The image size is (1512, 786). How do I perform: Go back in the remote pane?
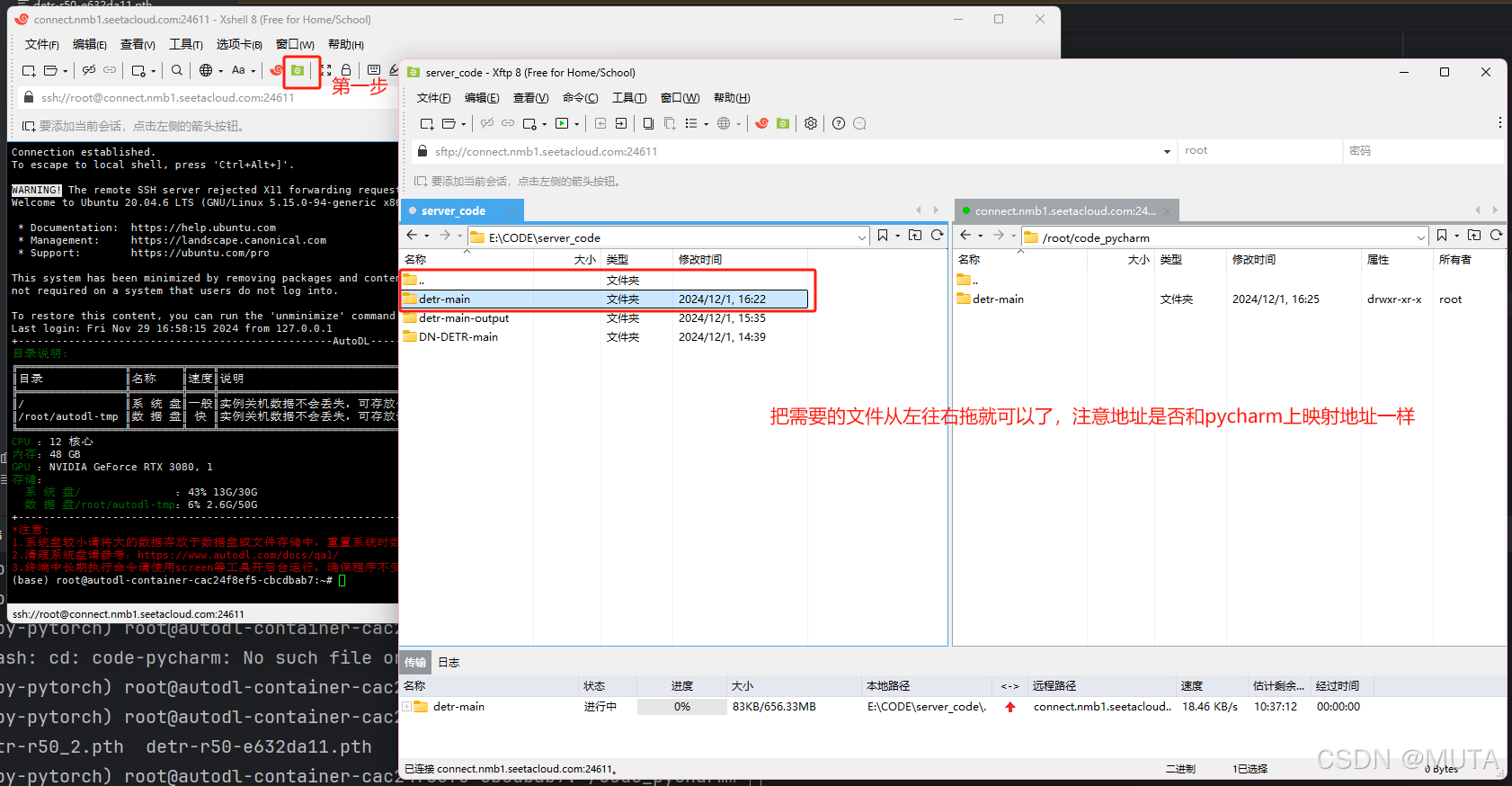coord(965,235)
